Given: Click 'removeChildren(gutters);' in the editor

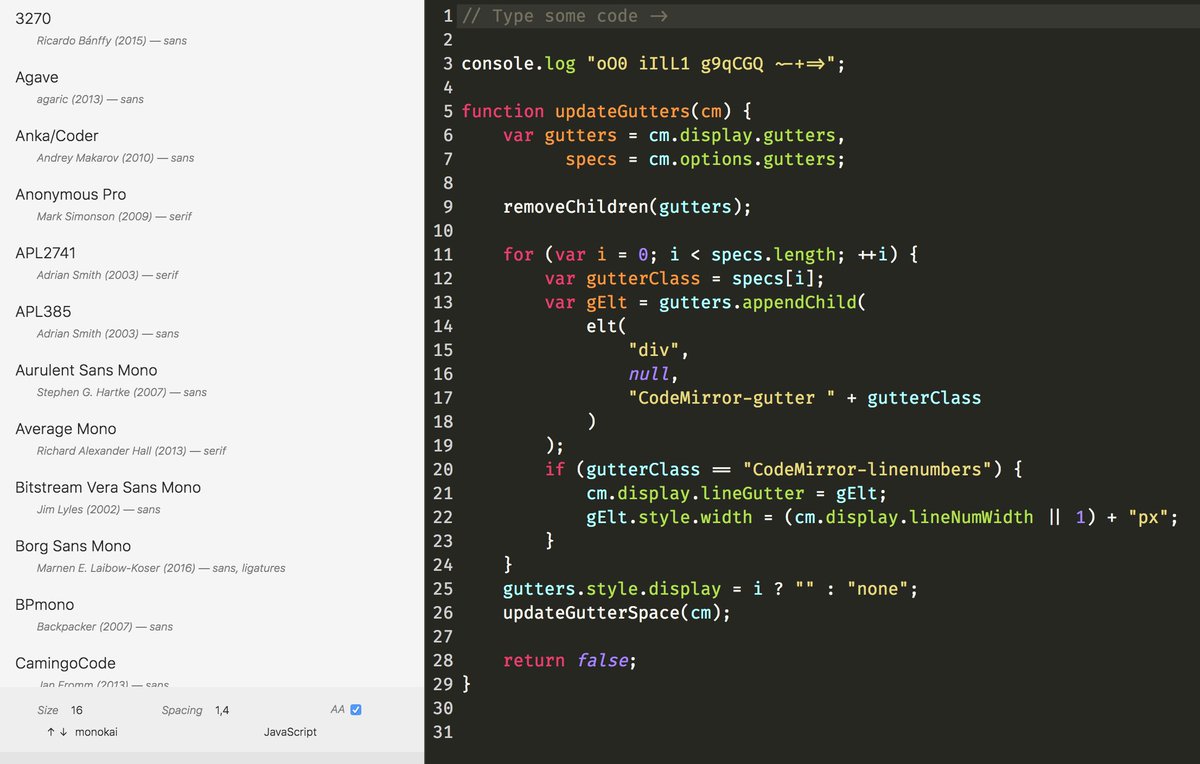Looking at the screenshot, I should coord(627,207).
